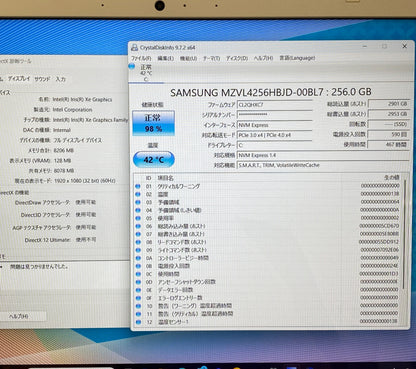Viewport: 416px width, 369px height.
Task: Select the 11 警告 (クリティカル) 温度超過時間 row
Action: [x=267, y=314]
